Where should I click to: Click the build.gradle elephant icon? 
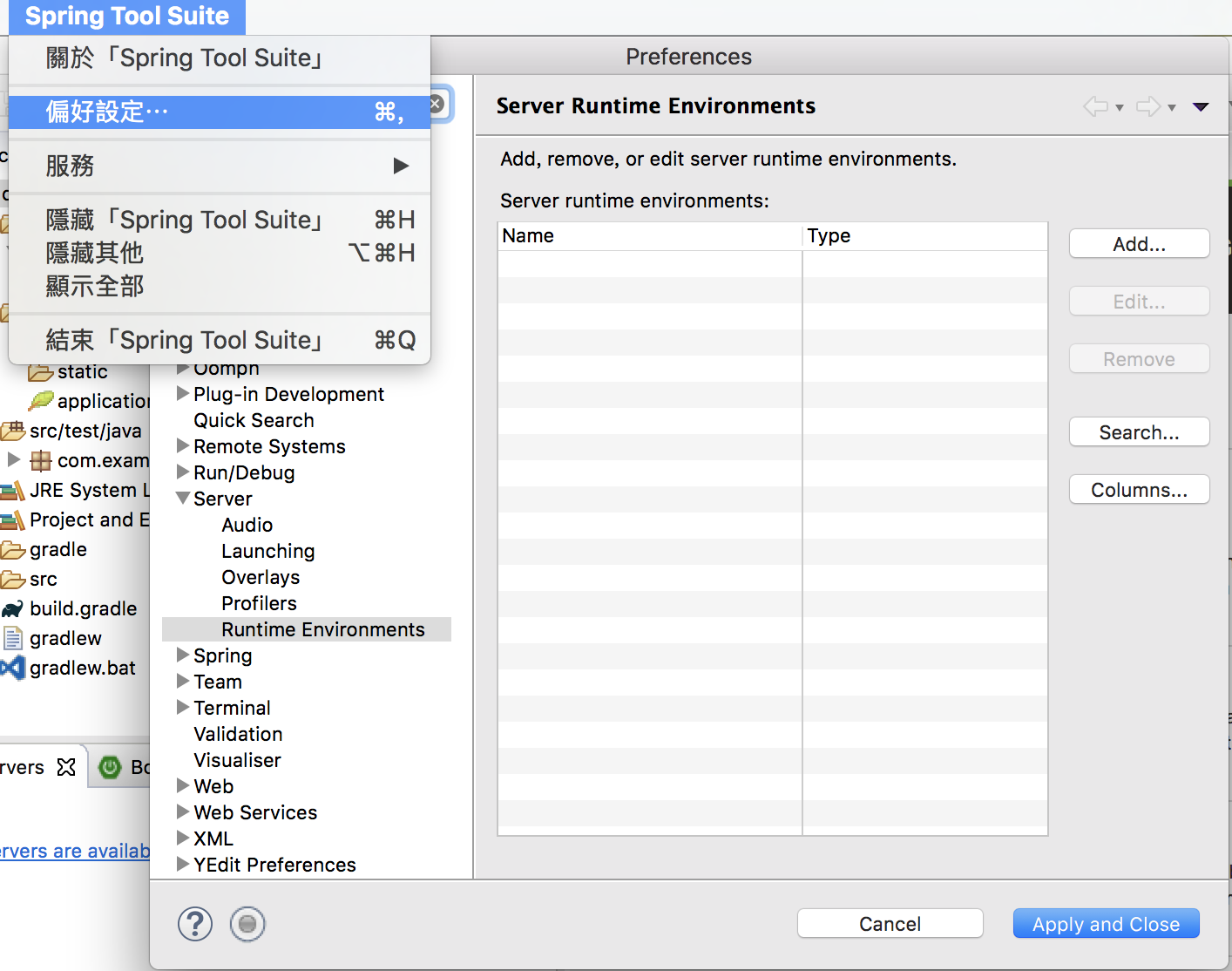pyautogui.click(x=12, y=609)
